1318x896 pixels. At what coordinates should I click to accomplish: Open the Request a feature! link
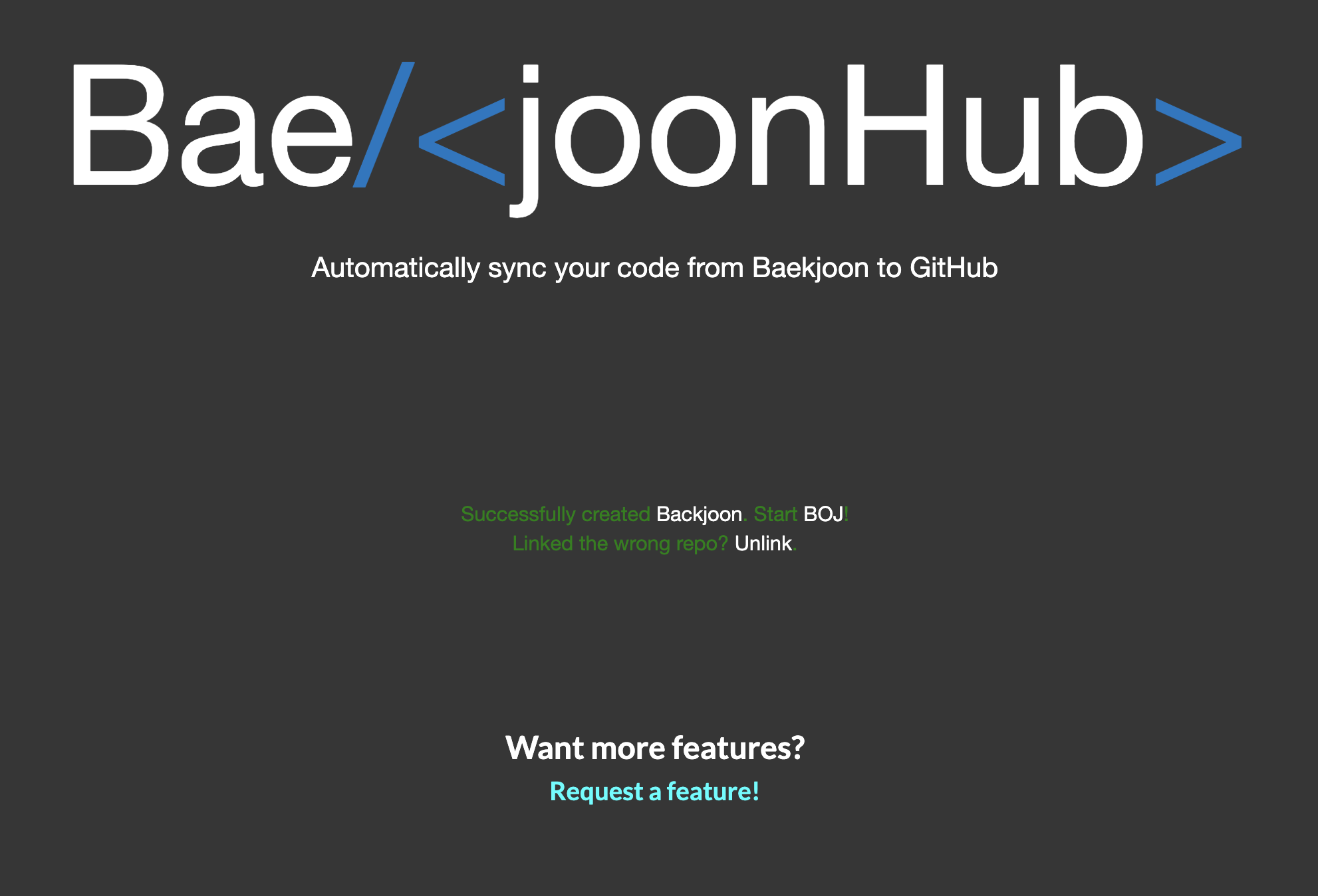click(x=654, y=792)
